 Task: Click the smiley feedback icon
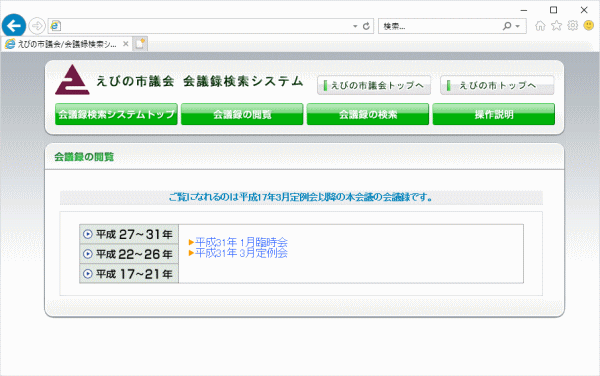pyautogui.click(x=589, y=26)
